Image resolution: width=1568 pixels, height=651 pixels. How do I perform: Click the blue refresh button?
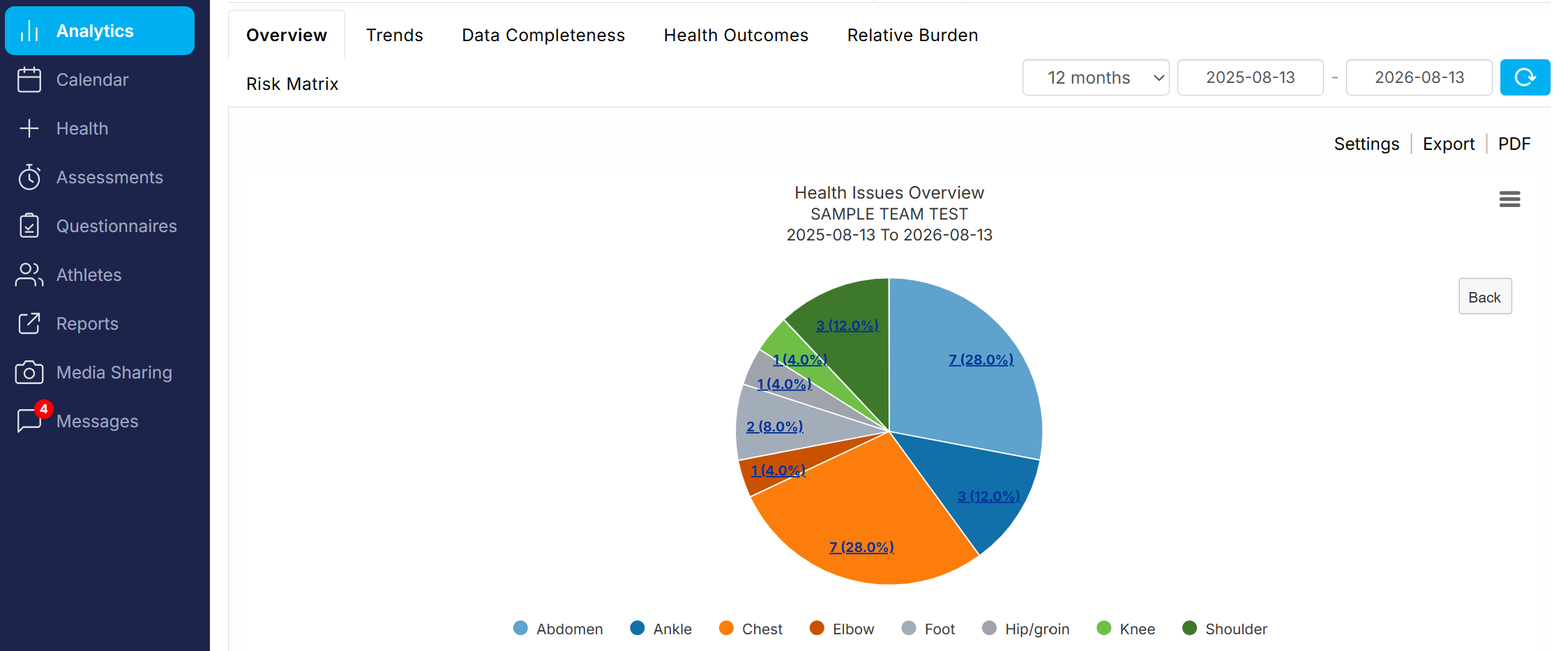[1525, 77]
